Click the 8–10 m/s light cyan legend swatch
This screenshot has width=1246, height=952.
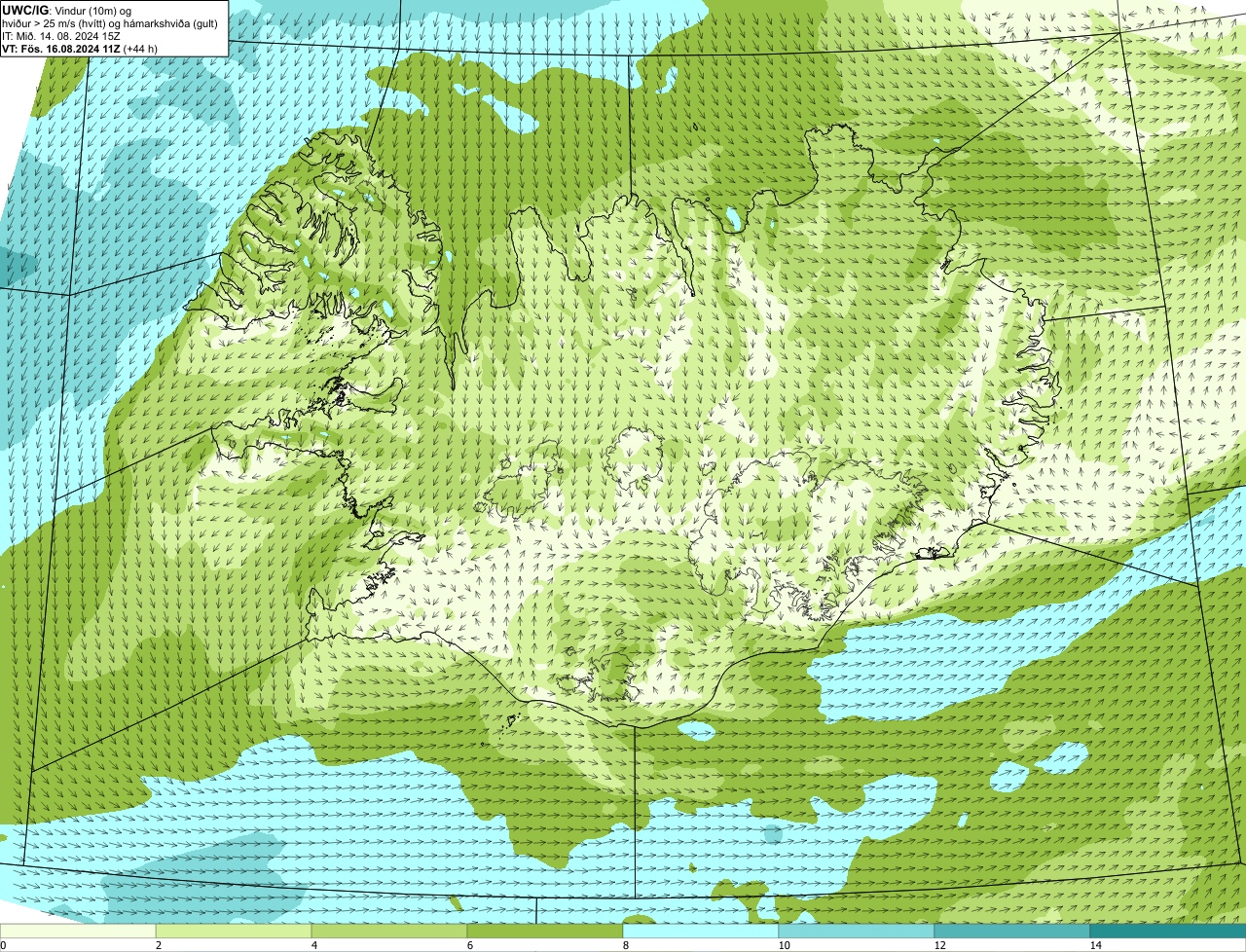point(701,931)
